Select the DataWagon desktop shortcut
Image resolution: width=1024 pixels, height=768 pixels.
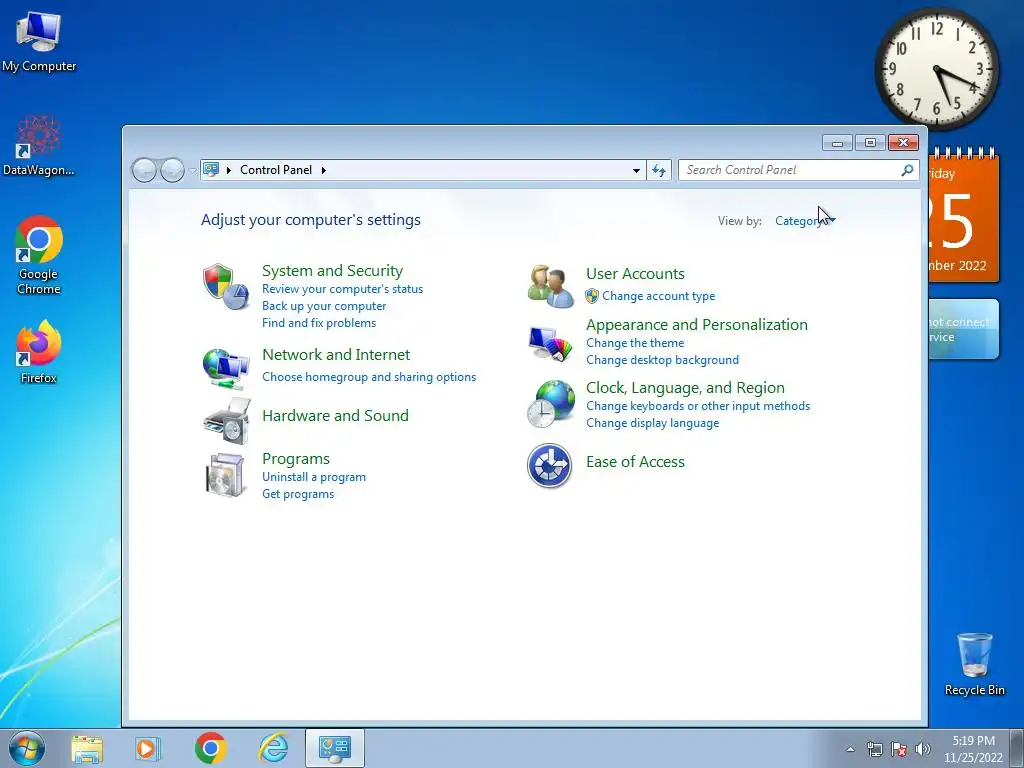coord(39,145)
